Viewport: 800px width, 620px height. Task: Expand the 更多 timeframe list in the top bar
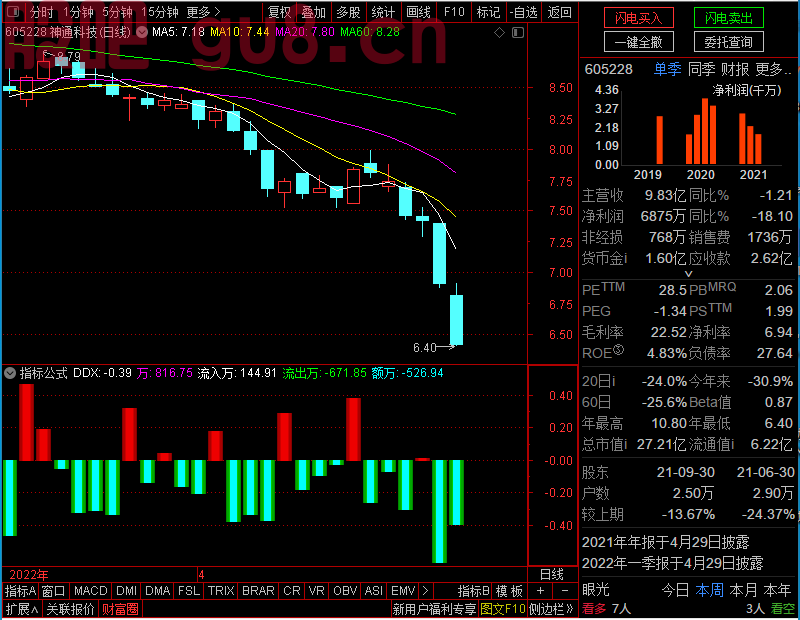point(203,12)
